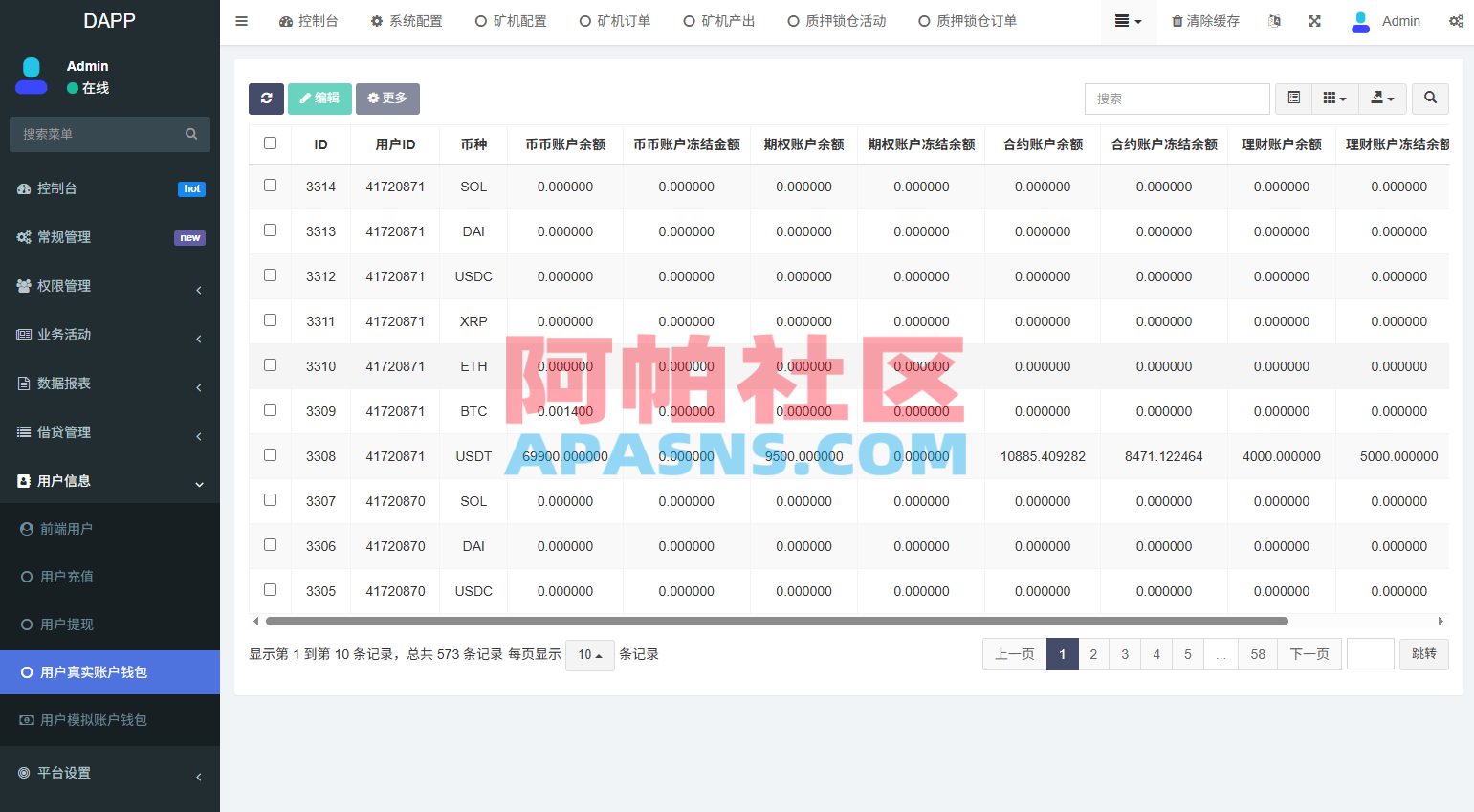Open 用户模拟账户钱包 sidebar item
Viewport: 1474px width, 812px height.
click(110, 720)
